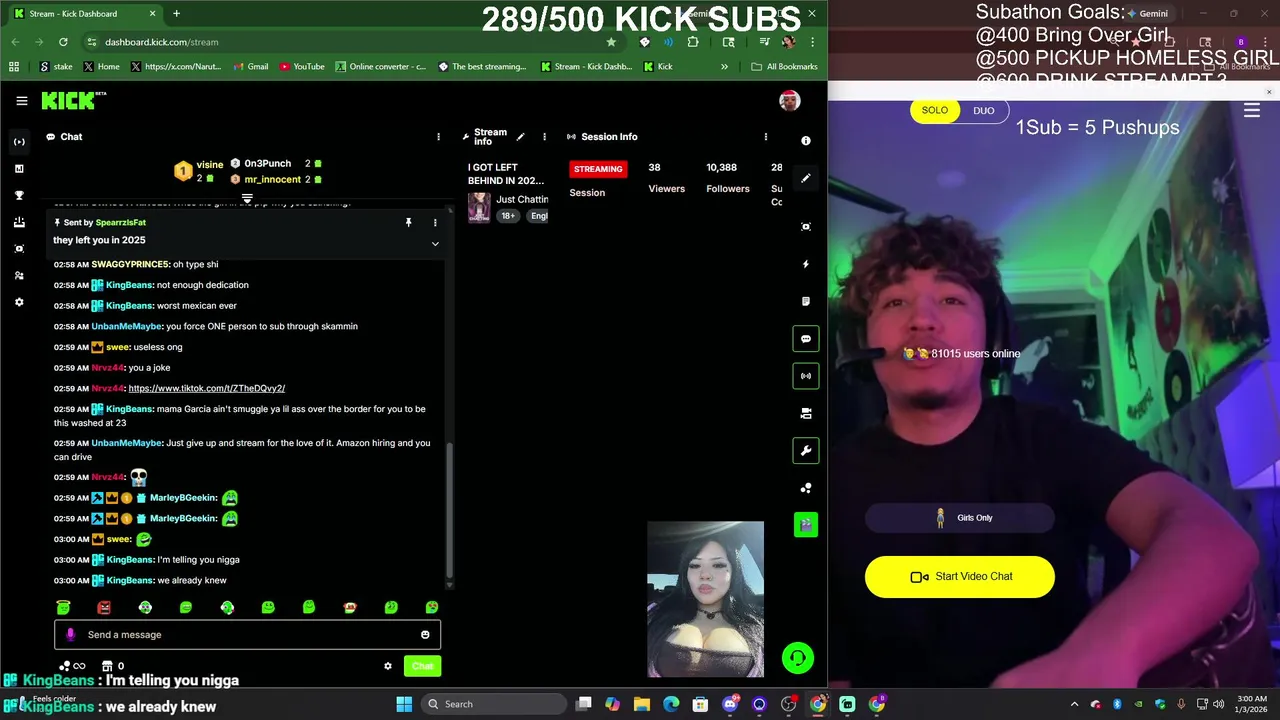Screen dimensions: 1280x720
Task: Unpin the pinned message pin icon
Action: tap(408, 222)
